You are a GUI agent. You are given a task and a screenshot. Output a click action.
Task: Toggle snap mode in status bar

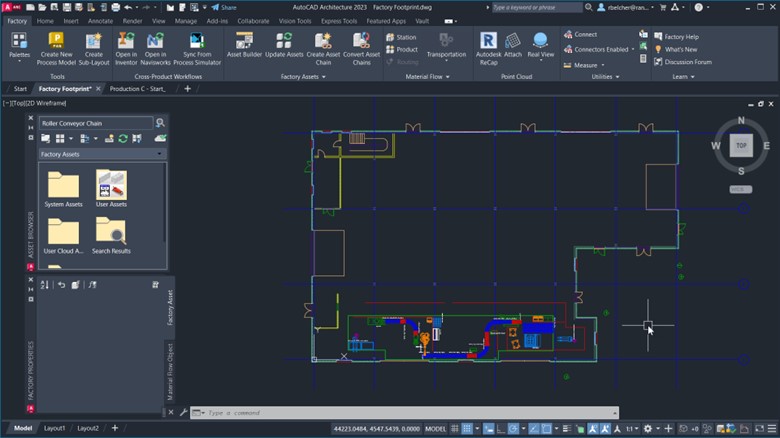pos(467,429)
